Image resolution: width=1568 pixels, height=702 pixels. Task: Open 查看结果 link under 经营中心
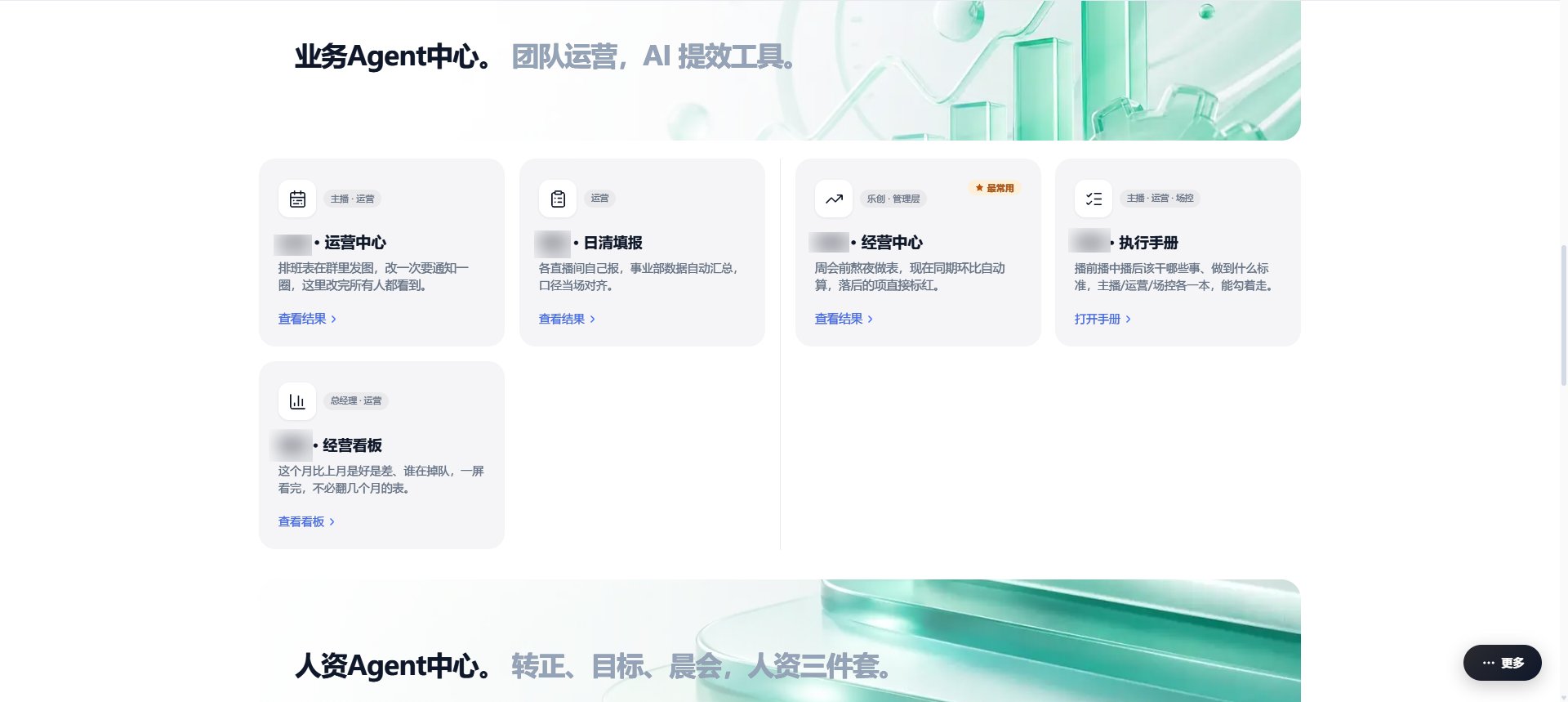click(844, 319)
